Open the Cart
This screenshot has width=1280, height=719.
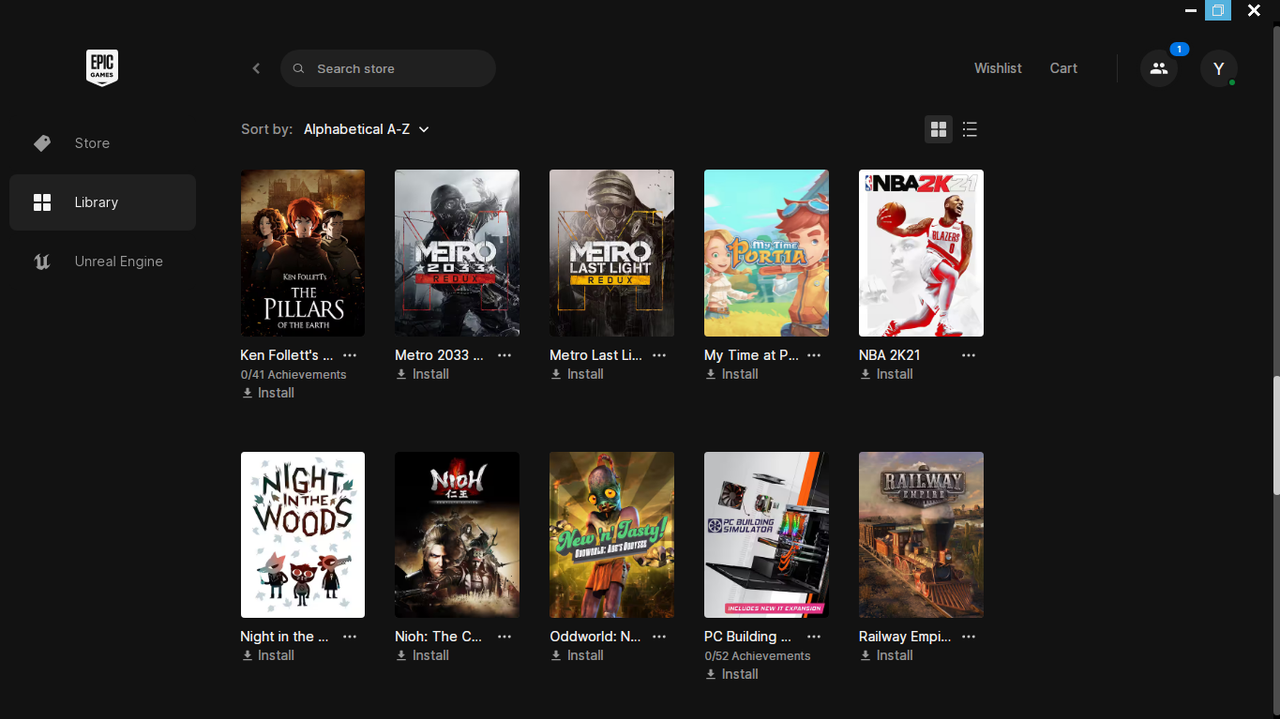tap(1063, 68)
